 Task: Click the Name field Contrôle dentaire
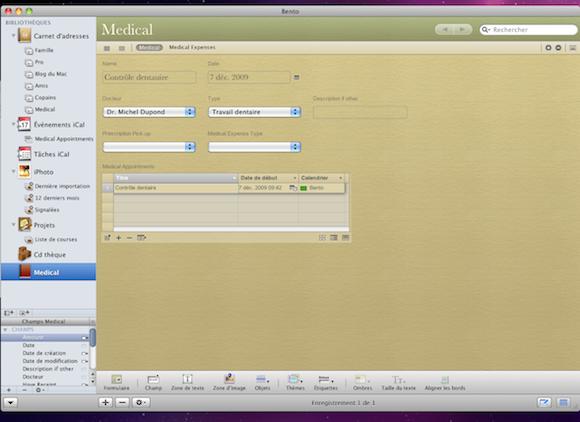point(149,77)
